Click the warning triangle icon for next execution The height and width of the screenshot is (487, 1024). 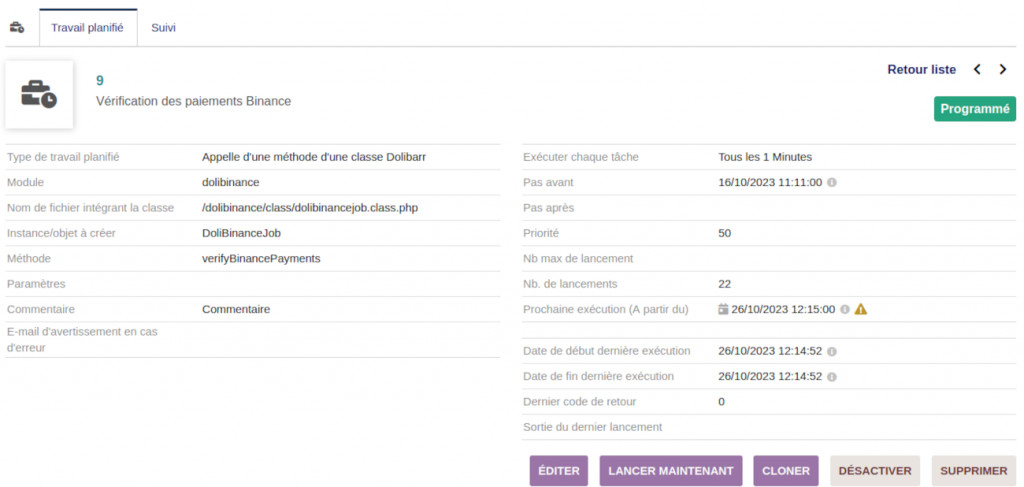(861, 310)
